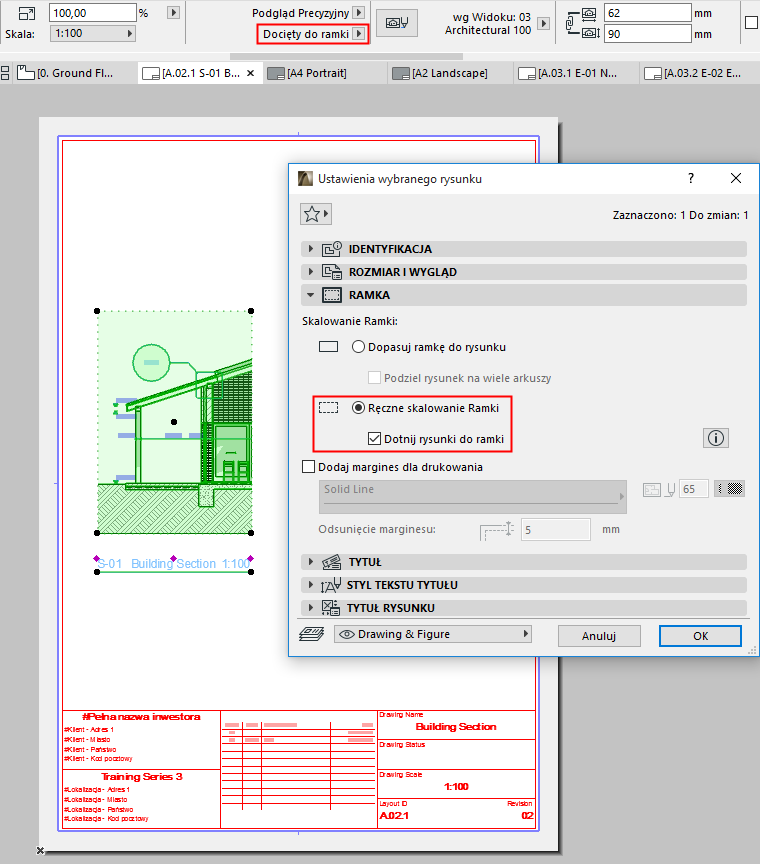
Task: Click the STYL TEKSTU TYTUŁU icon
Action: click(331, 585)
